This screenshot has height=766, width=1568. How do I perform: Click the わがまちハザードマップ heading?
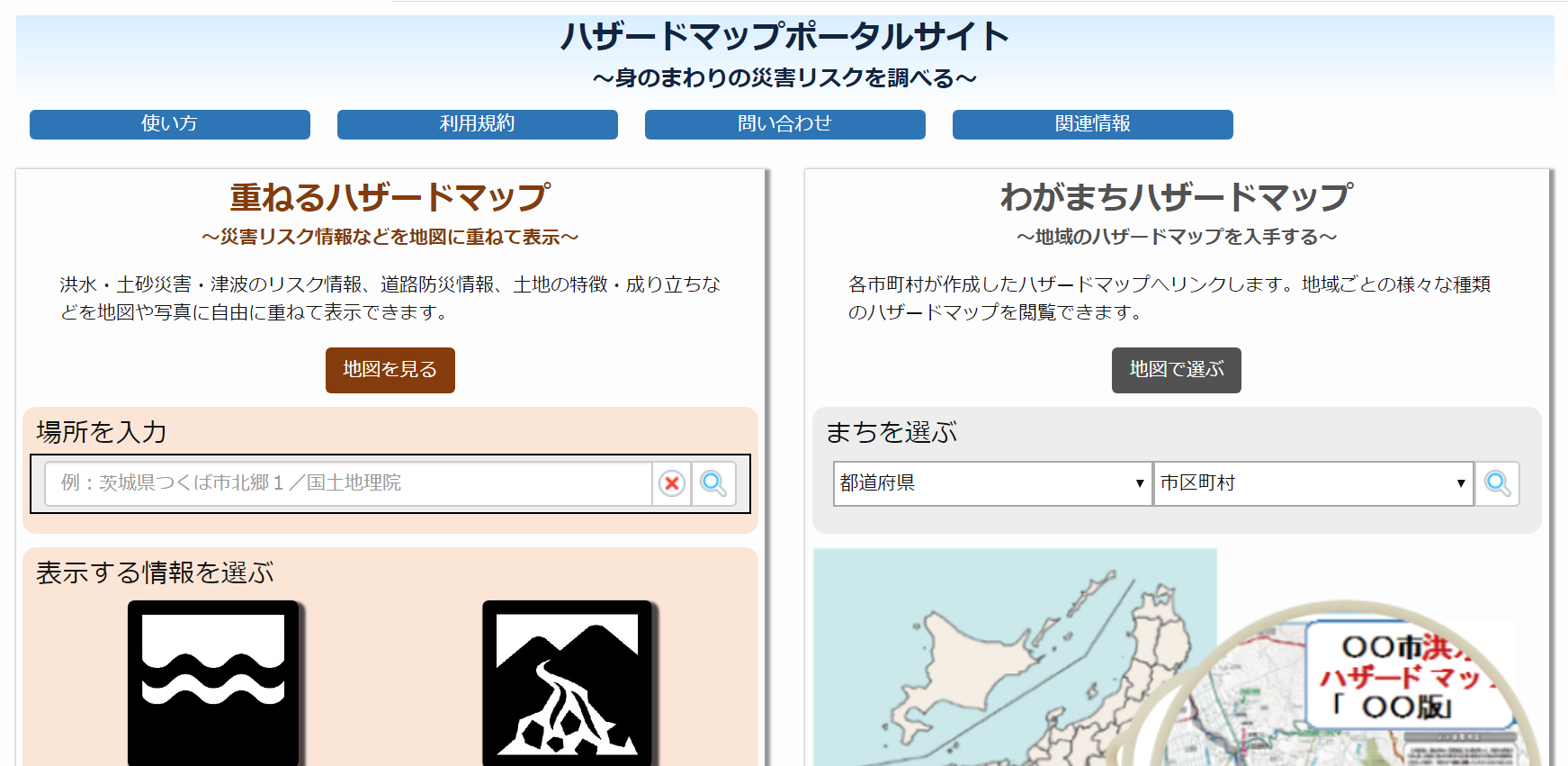(x=1177, y=197)
